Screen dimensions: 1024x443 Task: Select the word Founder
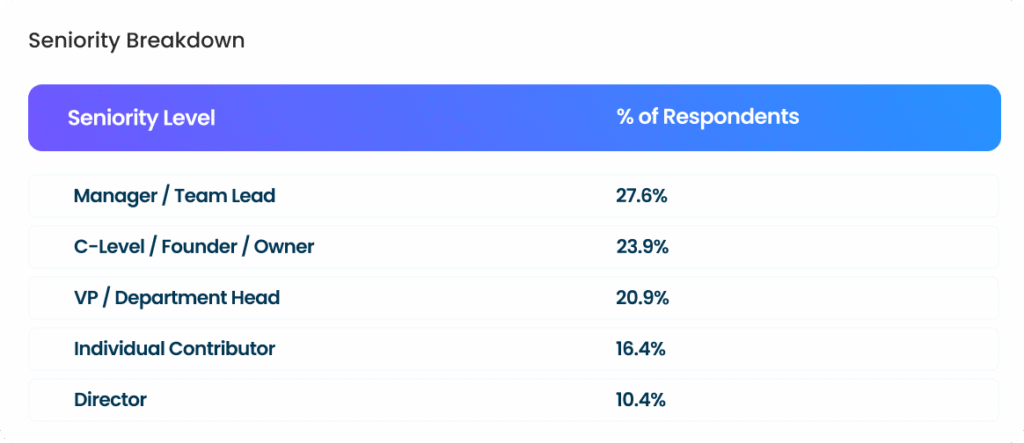[x=202, y=246]
